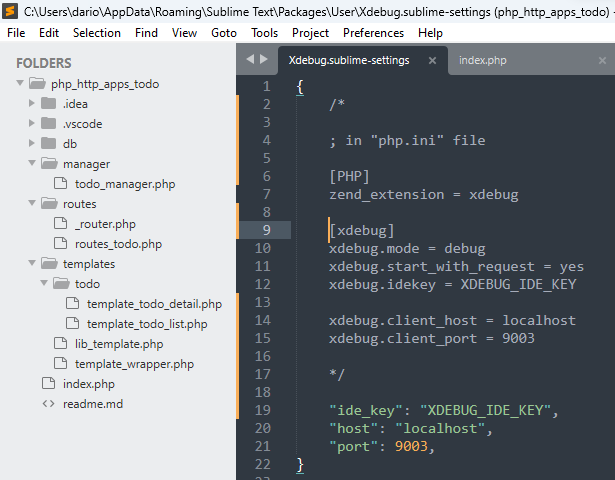Collapse the manager folder arrow
The image size is (615, 480).
pyautogui.click(x=32, y=163)
